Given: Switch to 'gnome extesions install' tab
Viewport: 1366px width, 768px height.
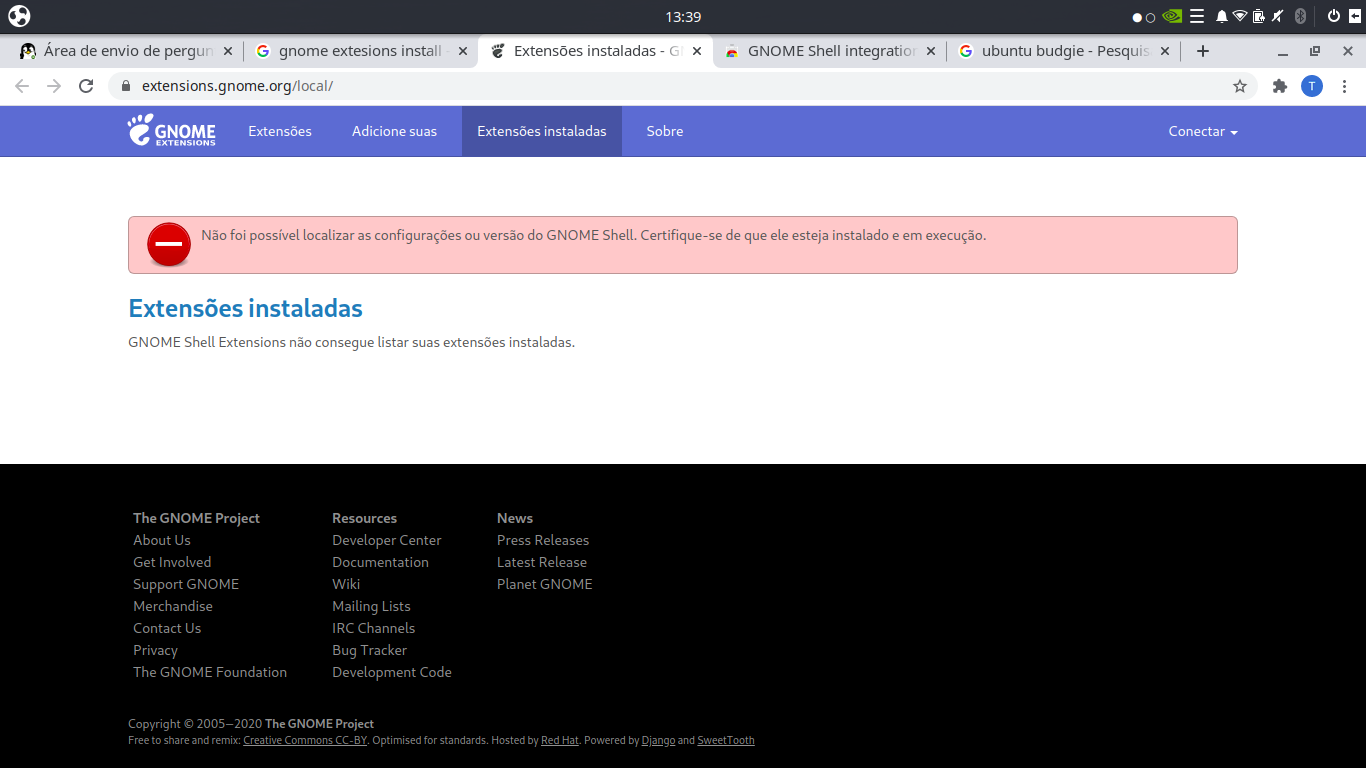Looking at the screenshot, I should tap(361, 51).
